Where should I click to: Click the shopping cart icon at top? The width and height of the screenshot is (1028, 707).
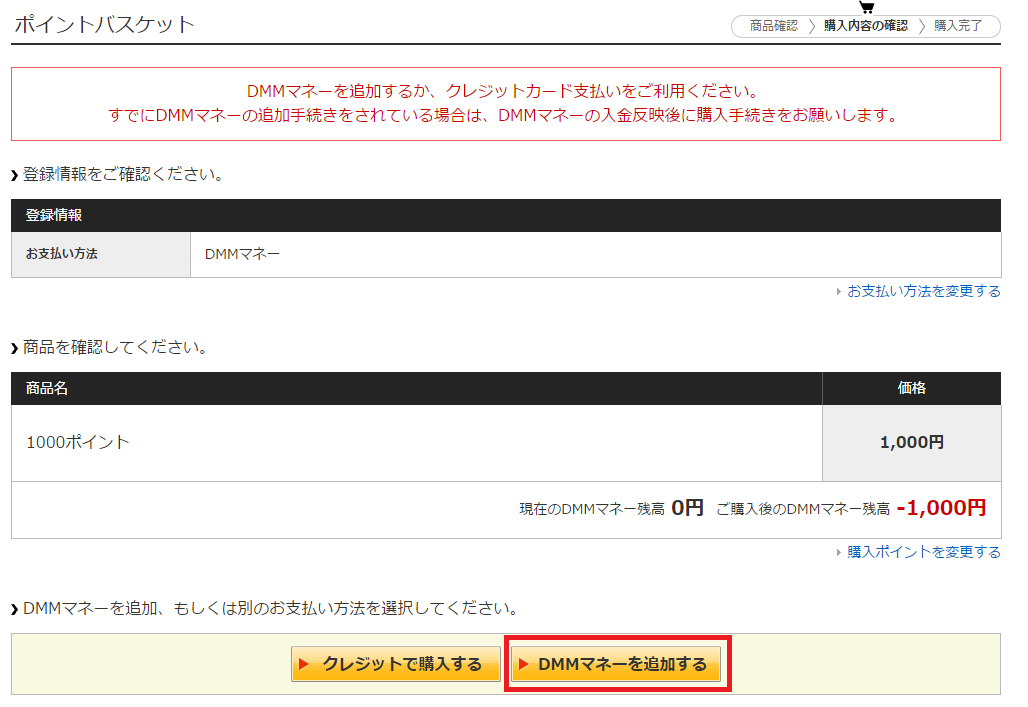click(x=866, y=7)
